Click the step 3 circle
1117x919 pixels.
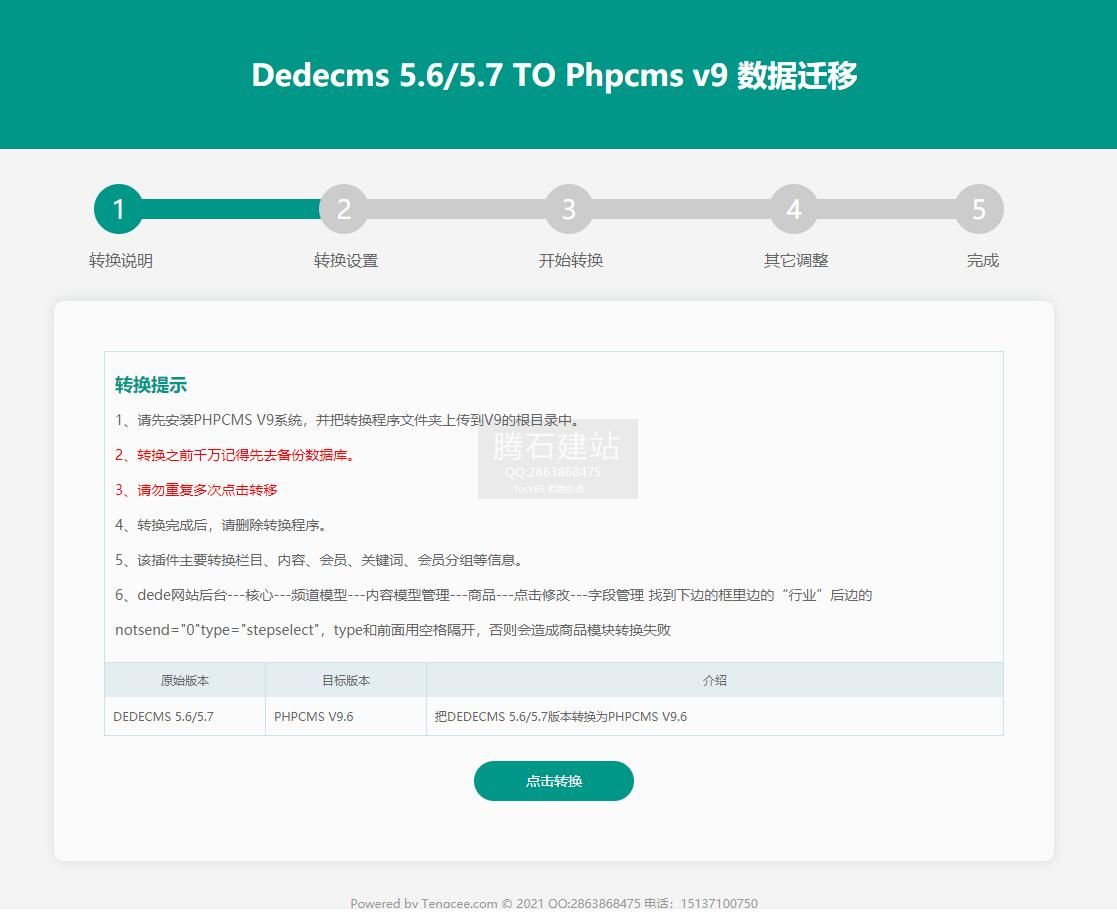(x=568, y=209)
